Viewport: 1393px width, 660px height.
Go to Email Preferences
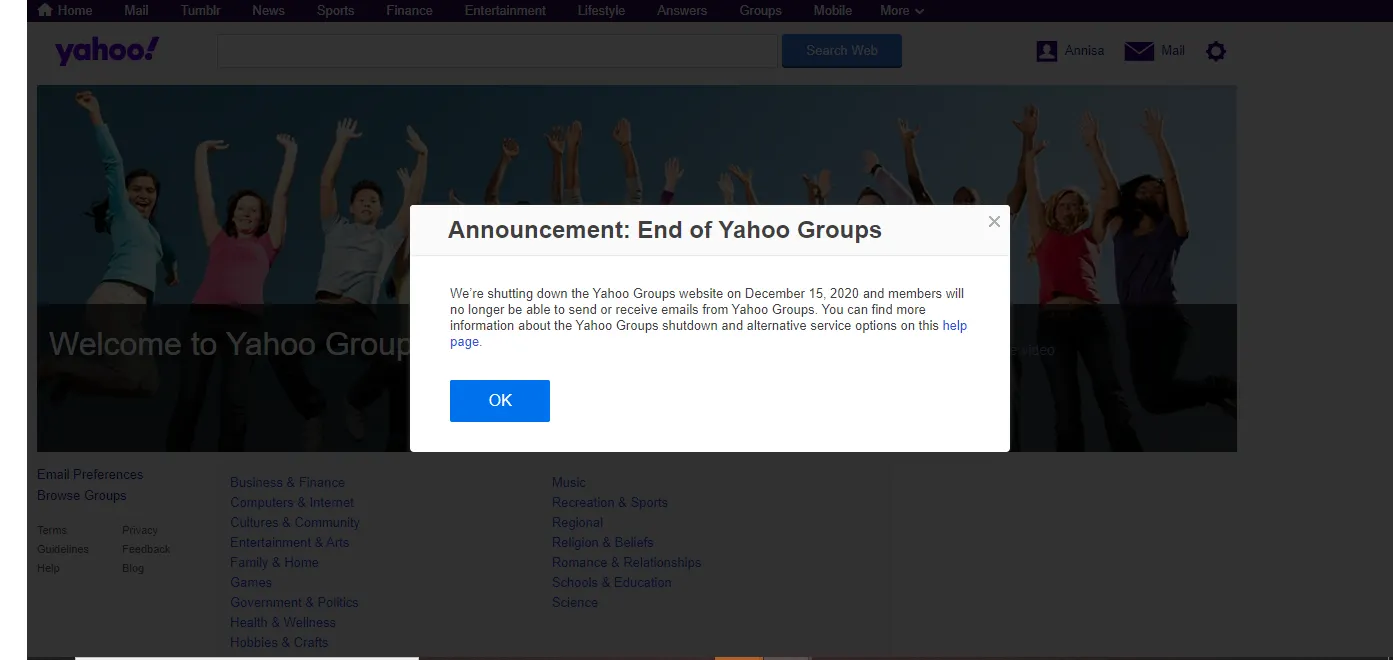click(90, 474)
